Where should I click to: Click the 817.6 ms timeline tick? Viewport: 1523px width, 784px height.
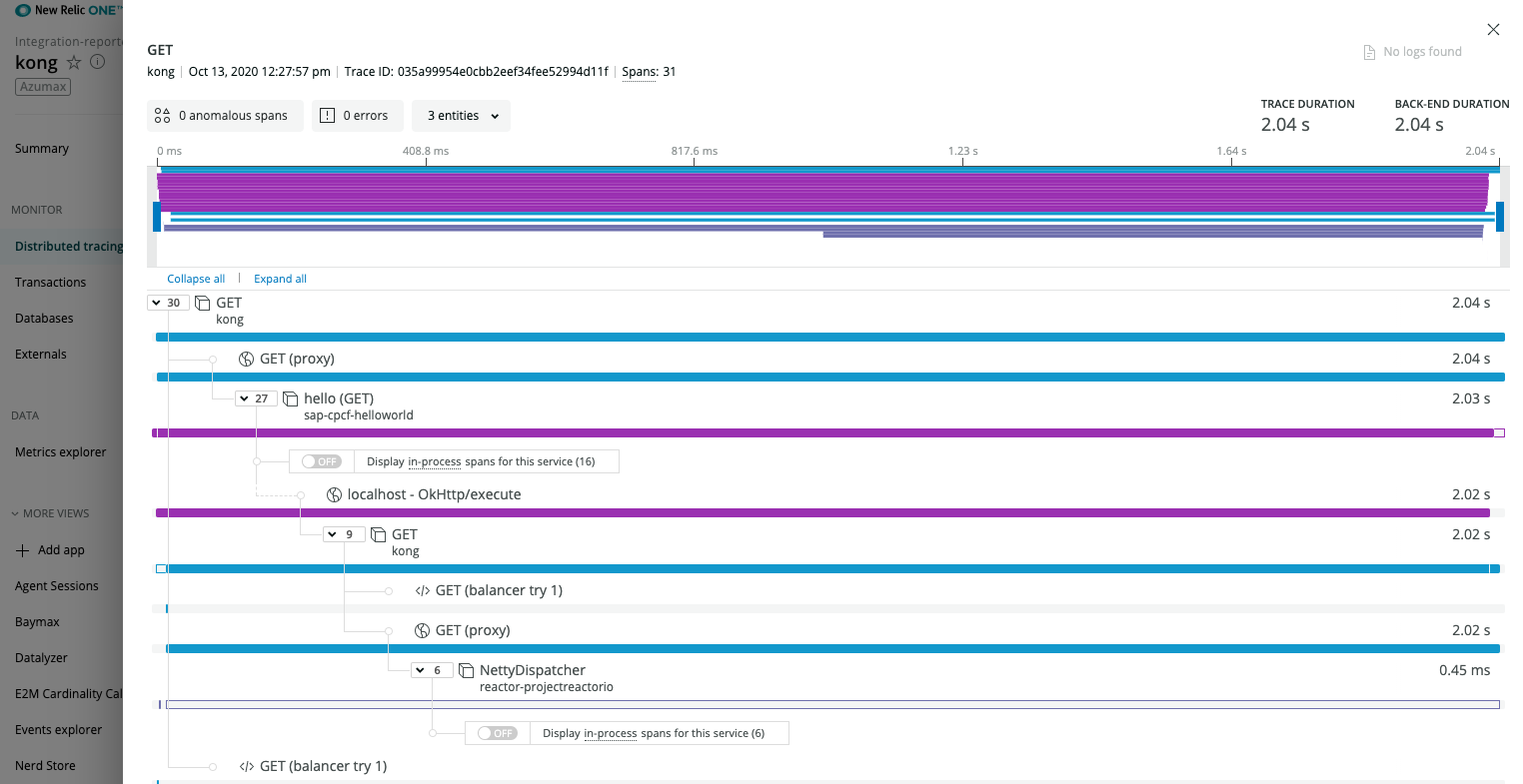tap(695, 152)
